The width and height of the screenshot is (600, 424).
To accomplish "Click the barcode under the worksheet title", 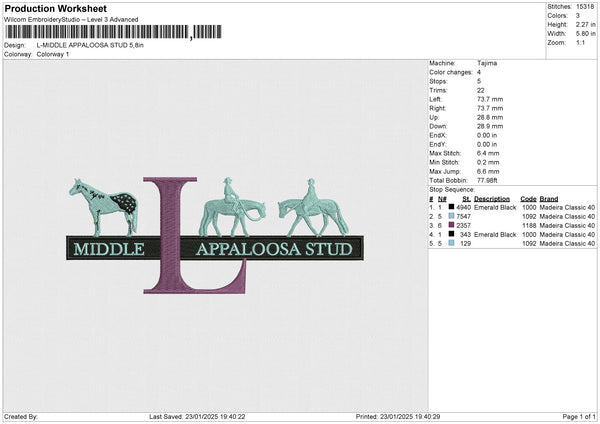I will [113, 32].
